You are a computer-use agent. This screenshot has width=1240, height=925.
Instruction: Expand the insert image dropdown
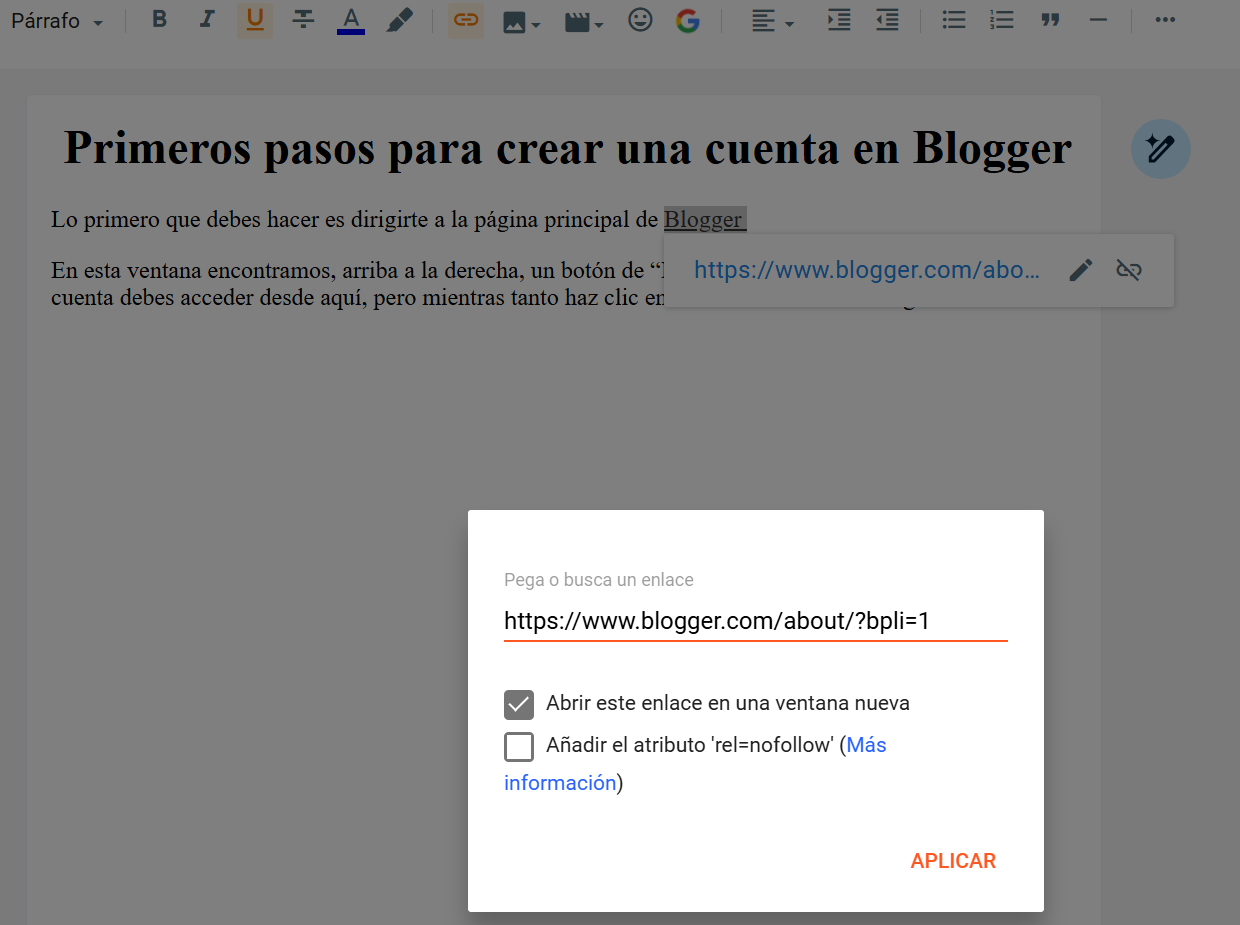(x=521, y=21)
